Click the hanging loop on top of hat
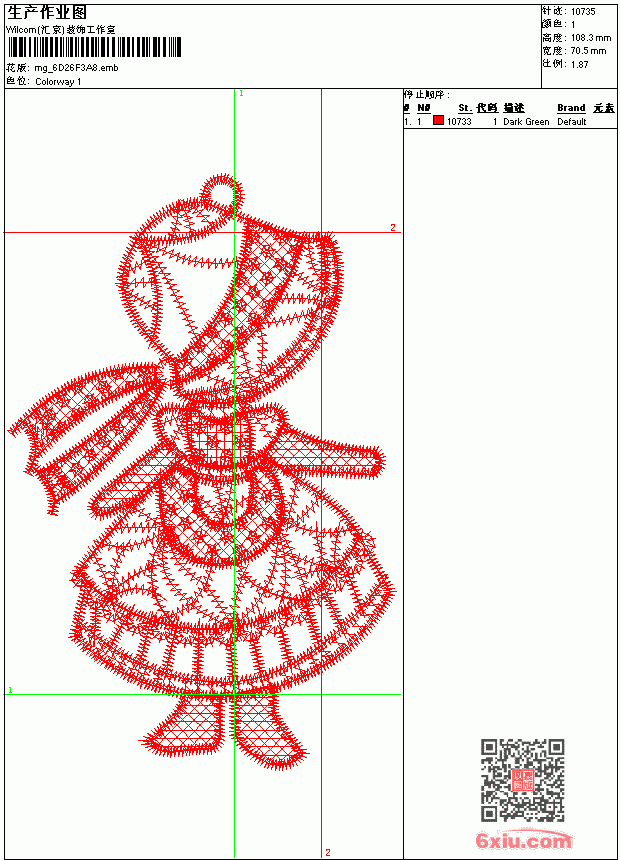The height and width of the screenshot is (860, 620). pos(221,193)
